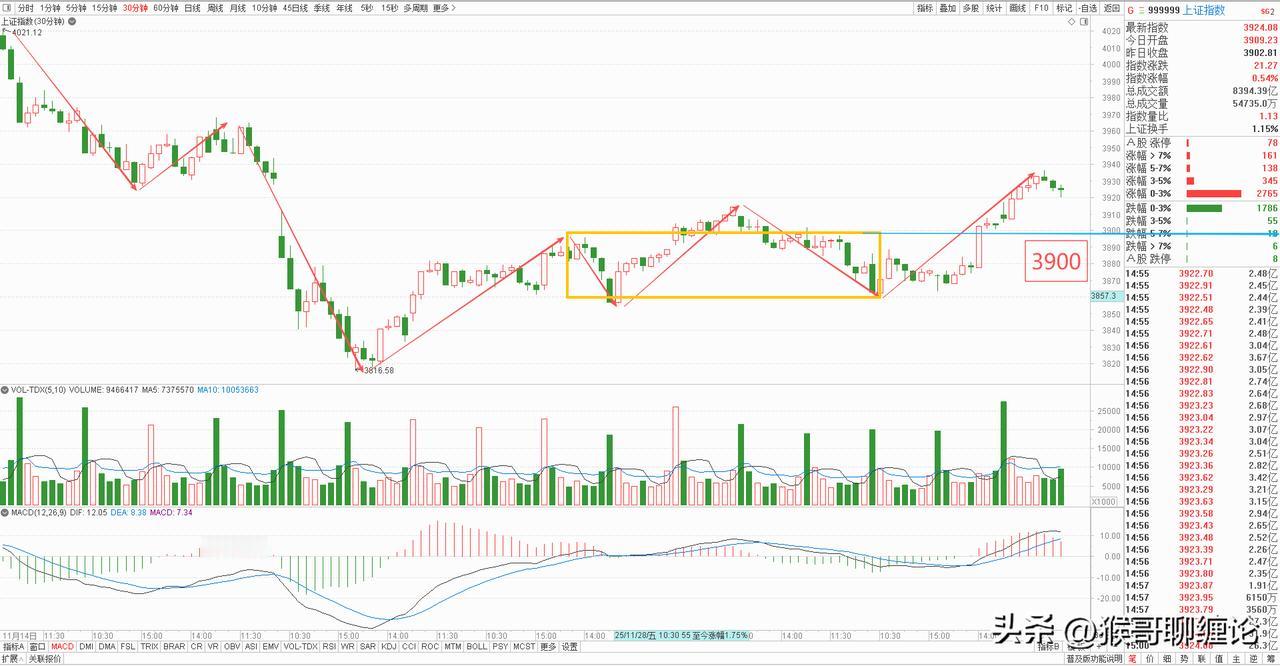Screen dimensions: 1280x666
Task: Open dropdown beside 上证指数(30分钟) title
Action: click(72, 22)
